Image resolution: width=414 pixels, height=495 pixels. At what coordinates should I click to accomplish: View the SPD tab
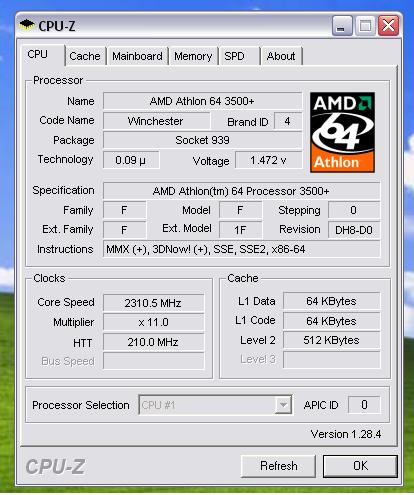[x=239, y=56]
